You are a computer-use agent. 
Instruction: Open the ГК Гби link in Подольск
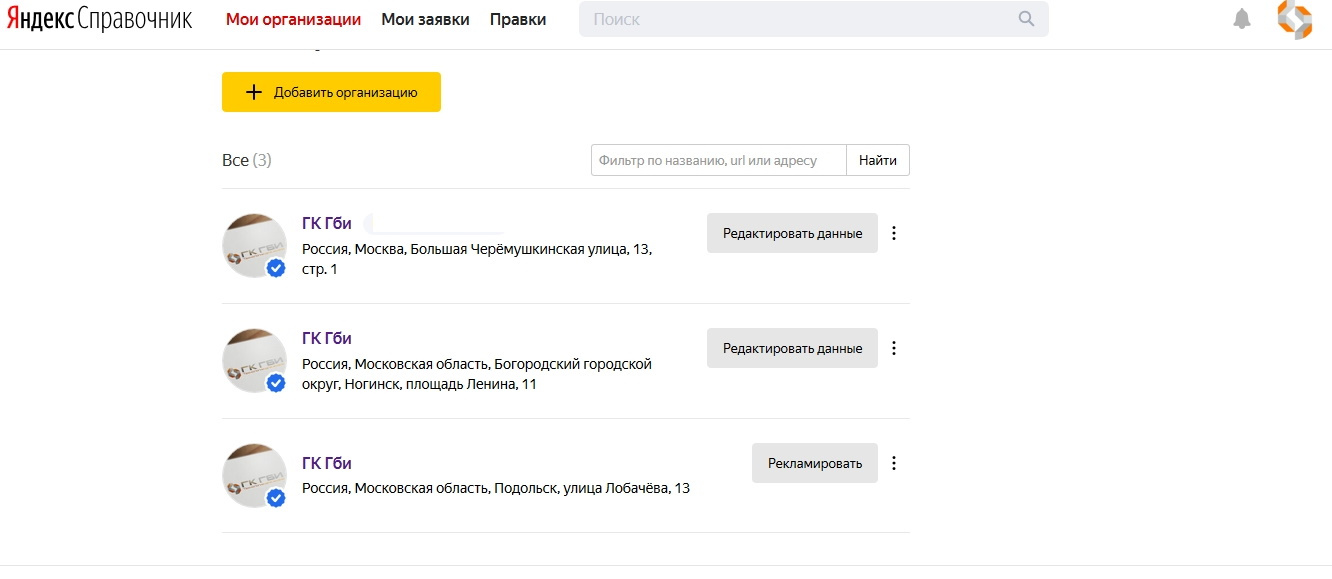[x=327, y=463]
